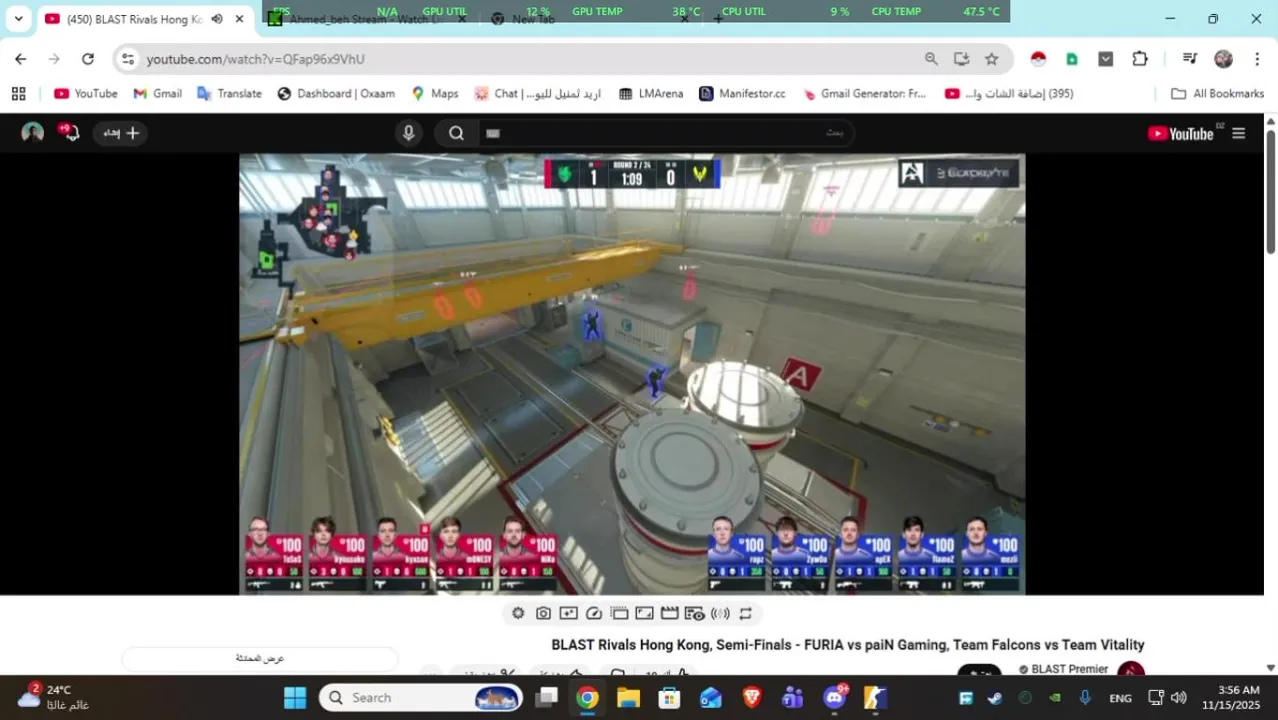1278x720 pixels.
Task: Open the Chrome apps grid shortcut
Action: tap(18, 93)
